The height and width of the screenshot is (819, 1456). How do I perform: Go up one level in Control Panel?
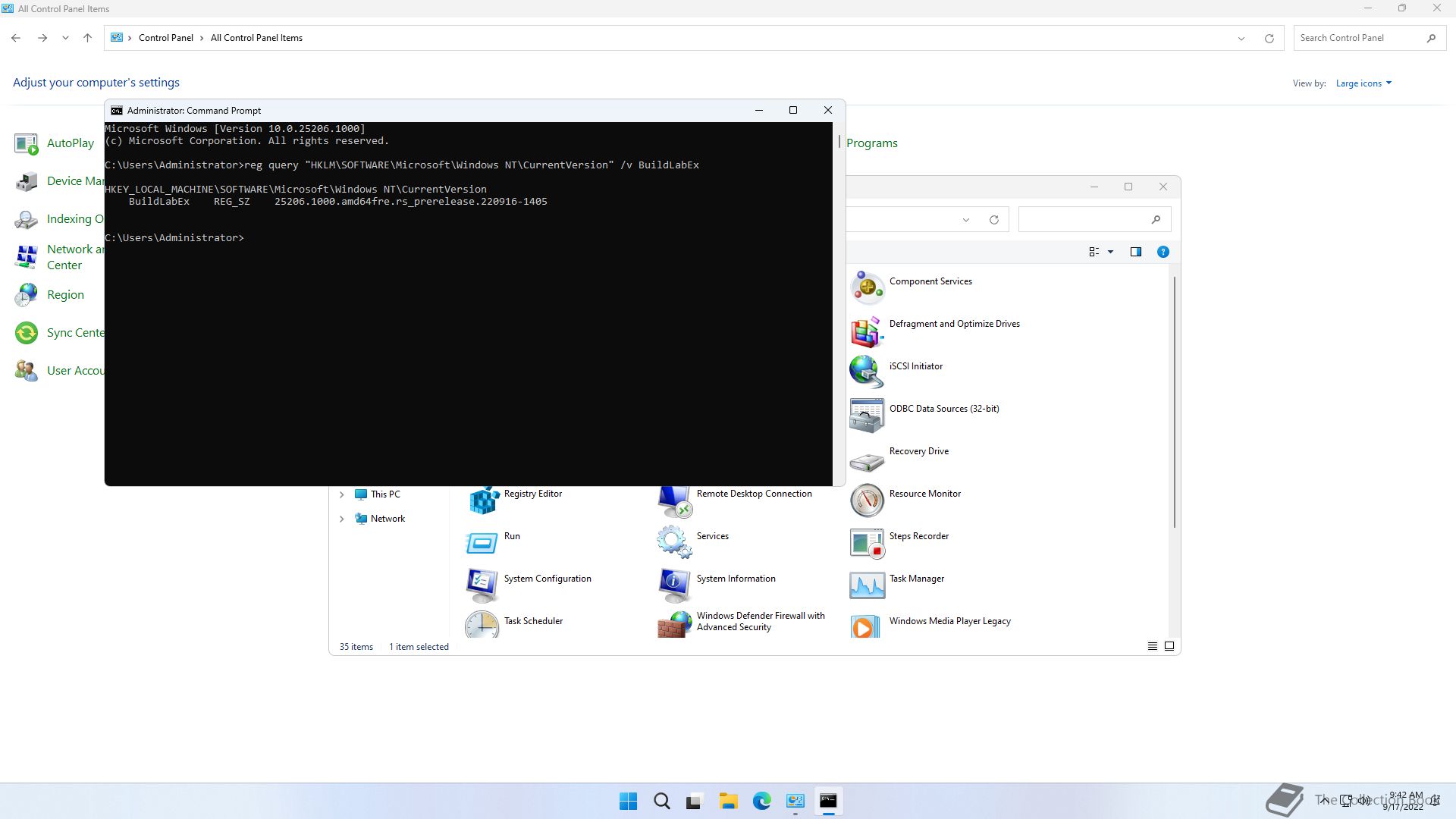[87, 38]
